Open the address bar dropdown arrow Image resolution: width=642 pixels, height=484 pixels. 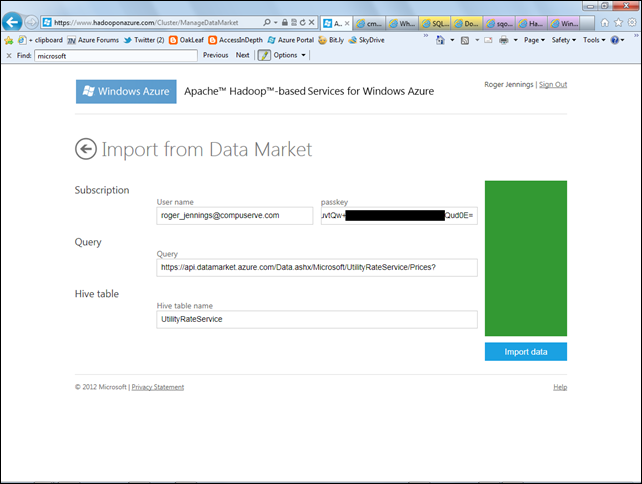click(276, 23)
